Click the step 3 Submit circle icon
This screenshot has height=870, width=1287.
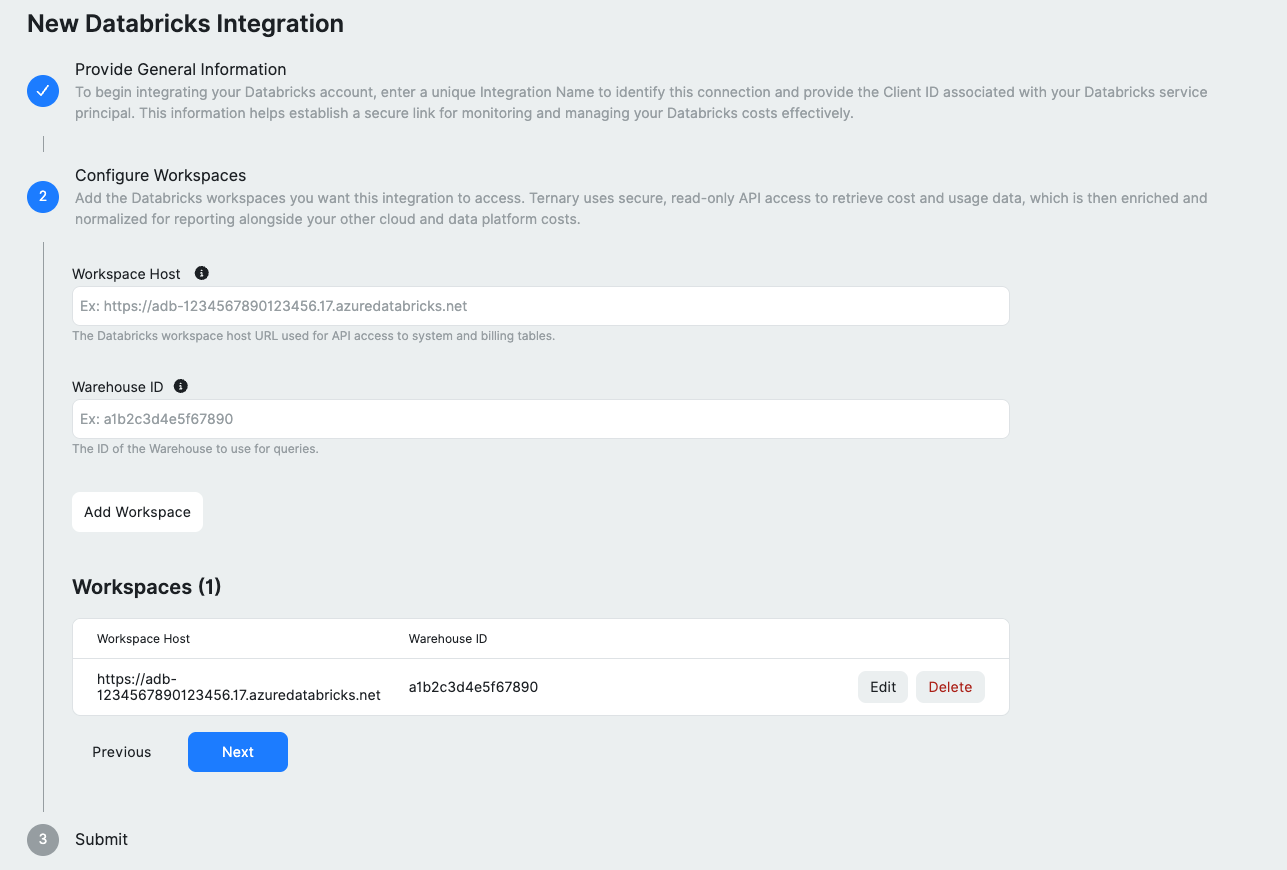pos(43,840)
